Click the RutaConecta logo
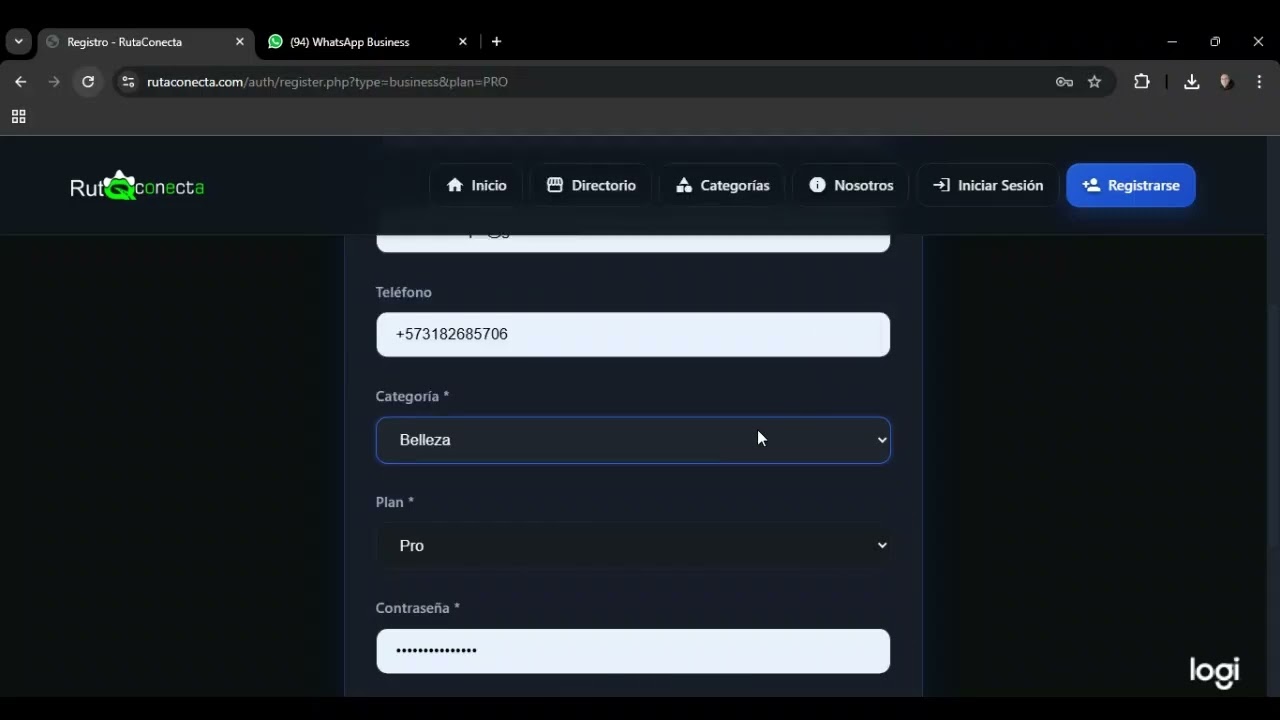1280x720 pixels. [137, 186]
